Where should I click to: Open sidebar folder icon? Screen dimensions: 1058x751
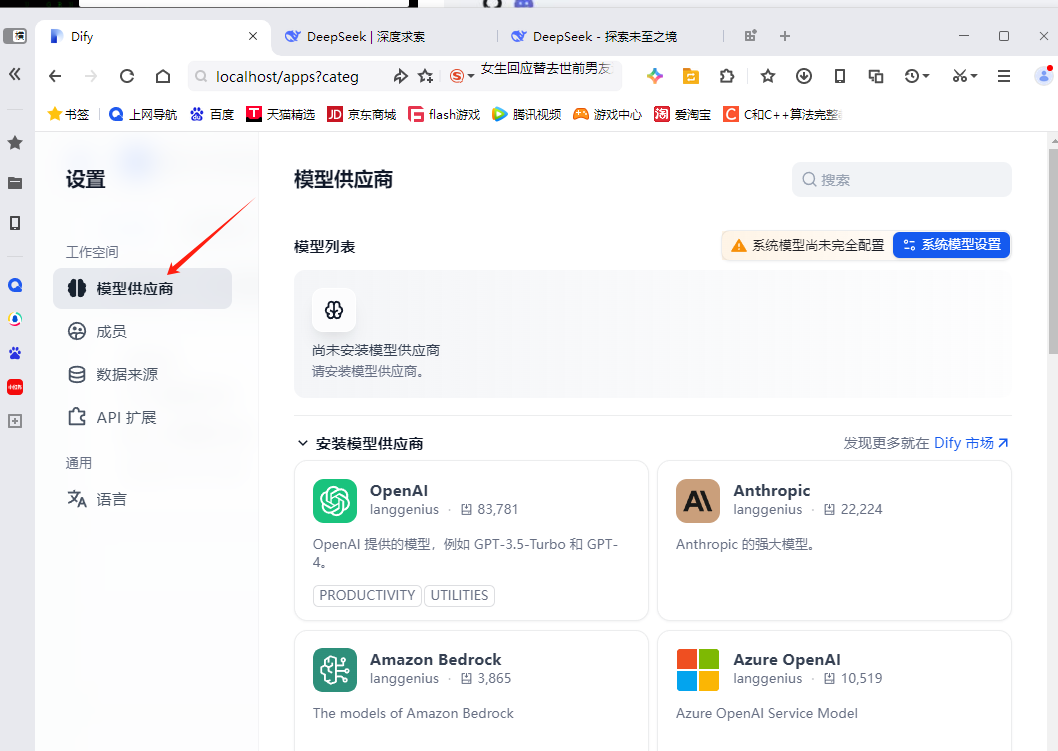15,183
